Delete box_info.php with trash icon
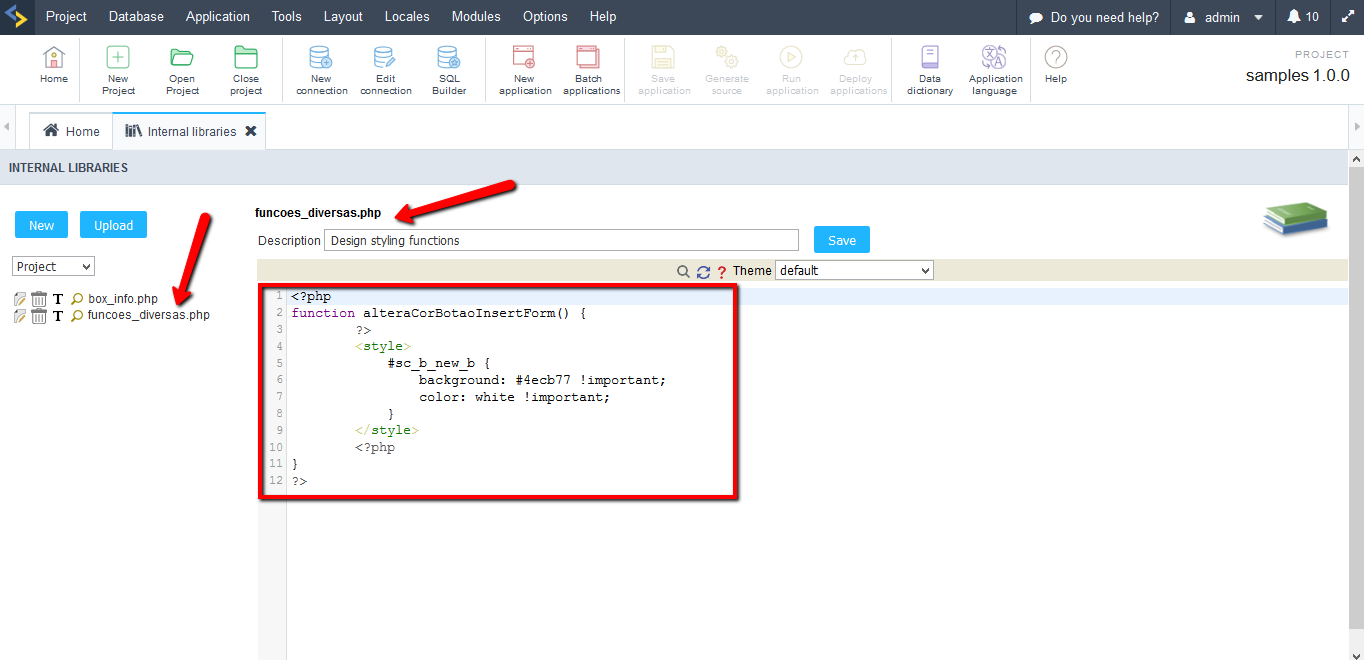1364x660 pixels. (39, 299)
